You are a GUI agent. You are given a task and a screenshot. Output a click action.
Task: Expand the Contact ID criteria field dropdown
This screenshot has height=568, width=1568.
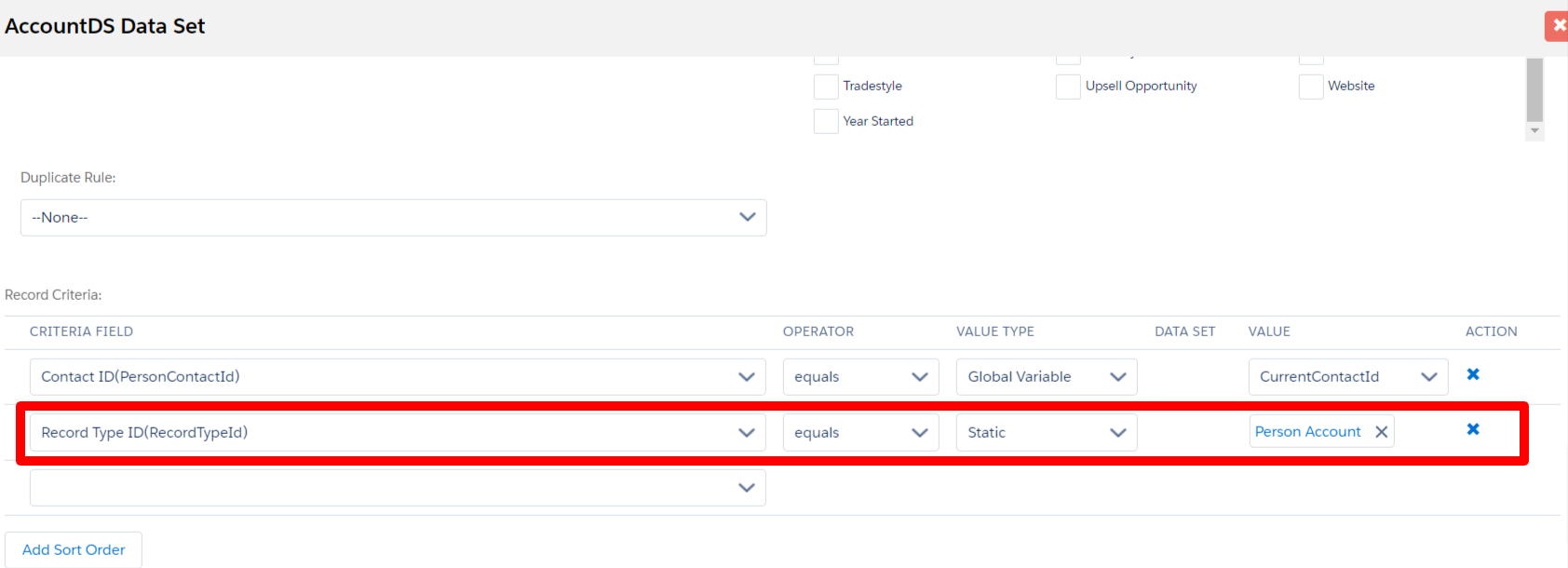pyautogui.click(x=398, y=377)
